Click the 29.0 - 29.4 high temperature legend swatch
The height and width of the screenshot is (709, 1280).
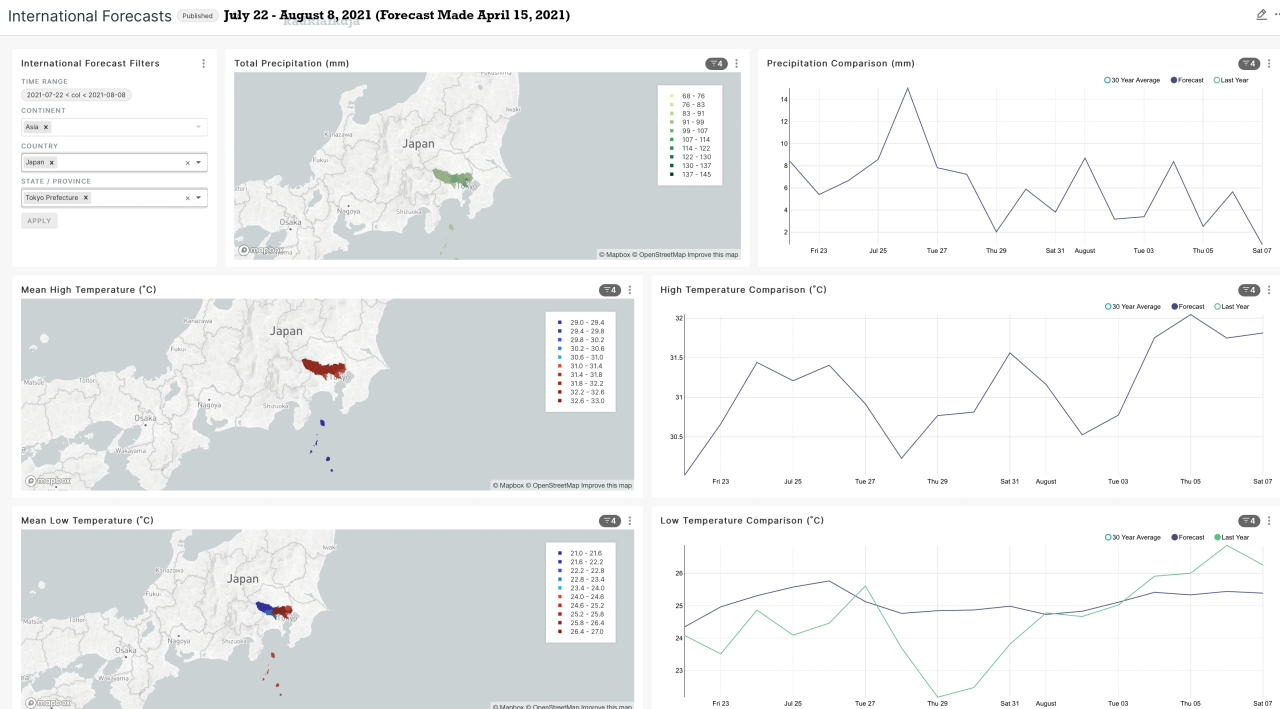[x=559, y=322]
